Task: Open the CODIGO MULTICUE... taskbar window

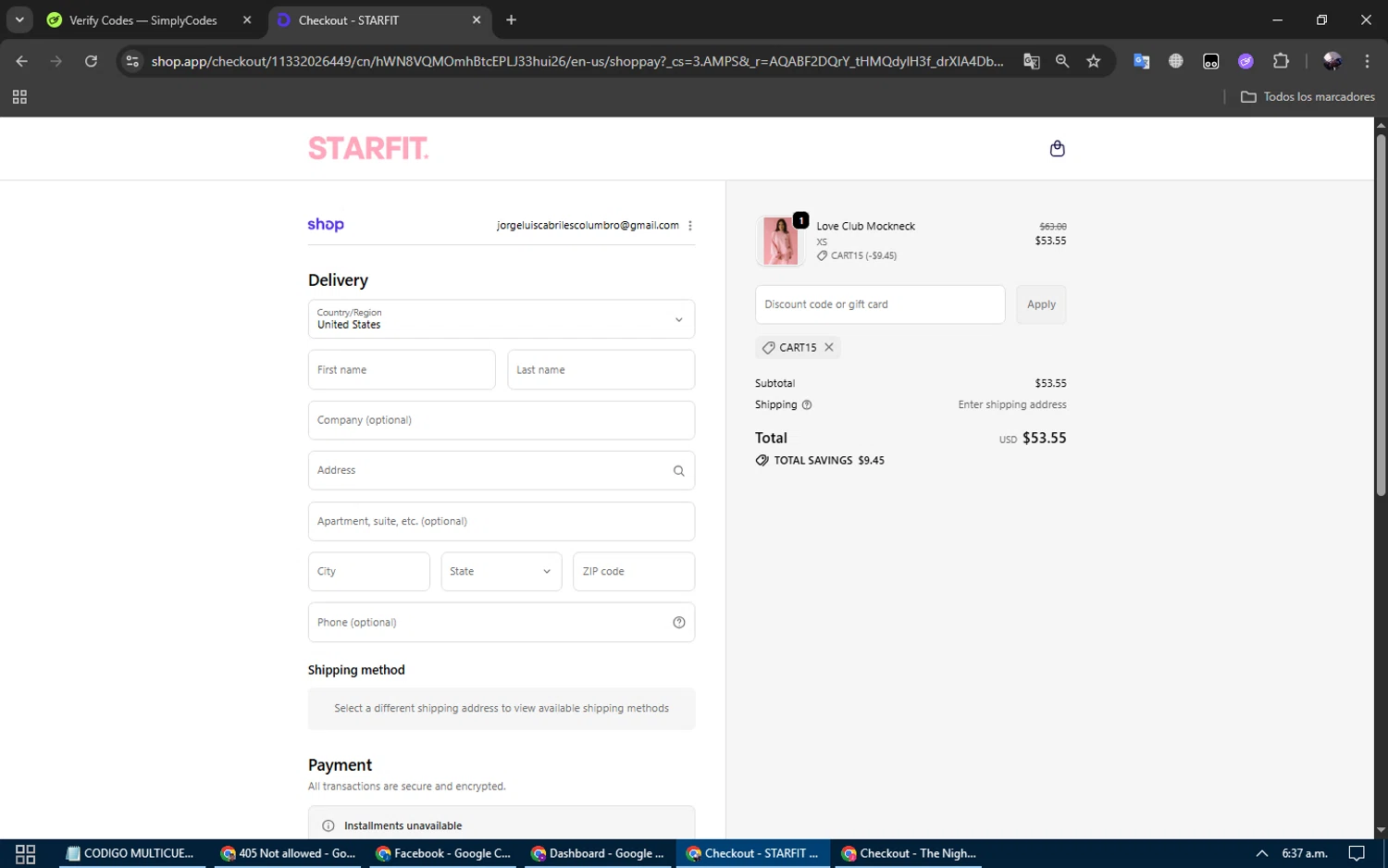Action: (130, 853)
